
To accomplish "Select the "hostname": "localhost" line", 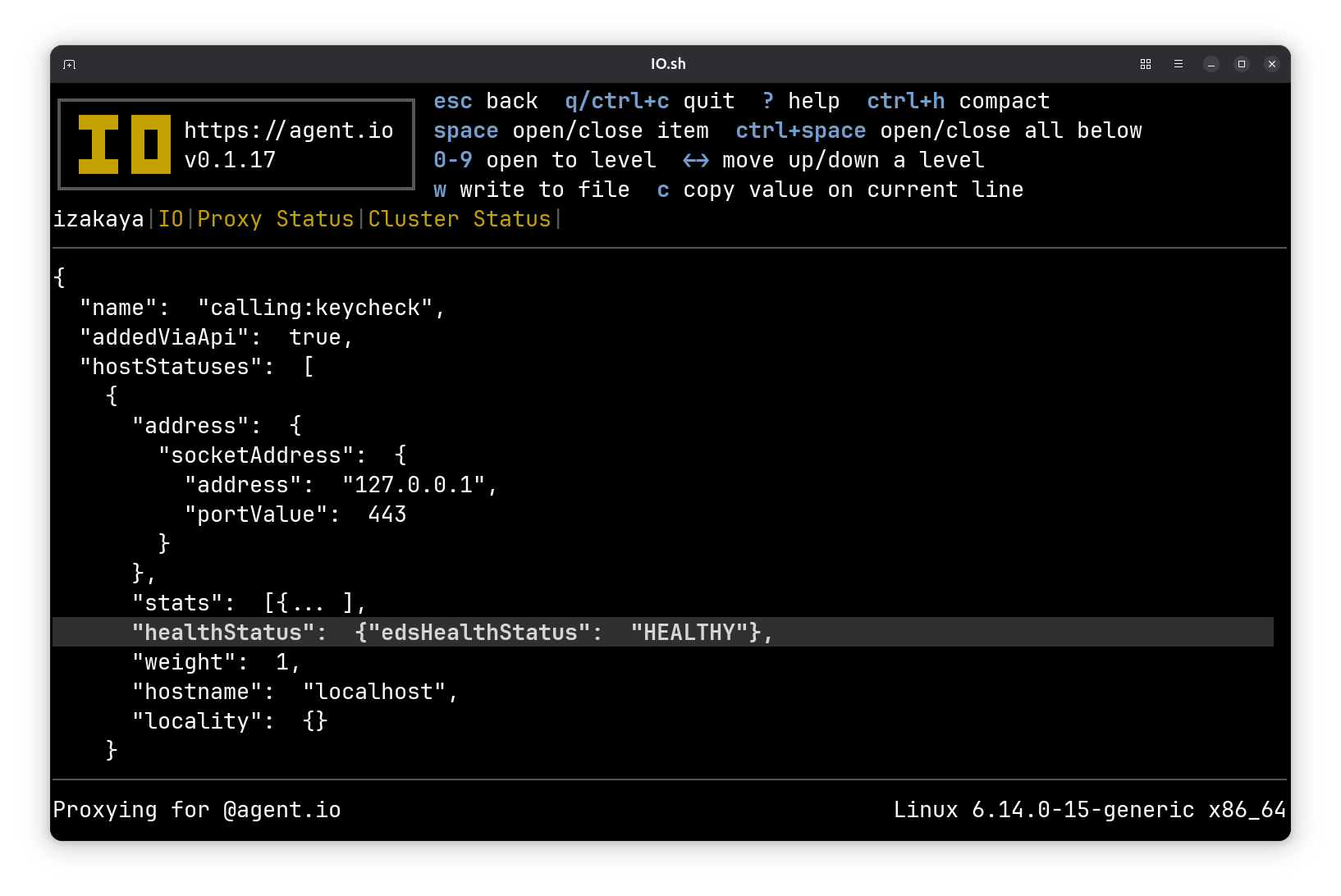I will tap(295, 692).
